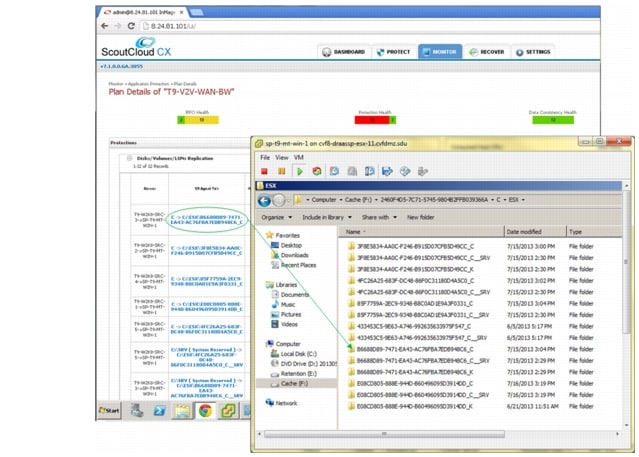This screenshot has width=639, height=457.
Task: Open the Organize dropdown
Action: [x=277, y=217]
